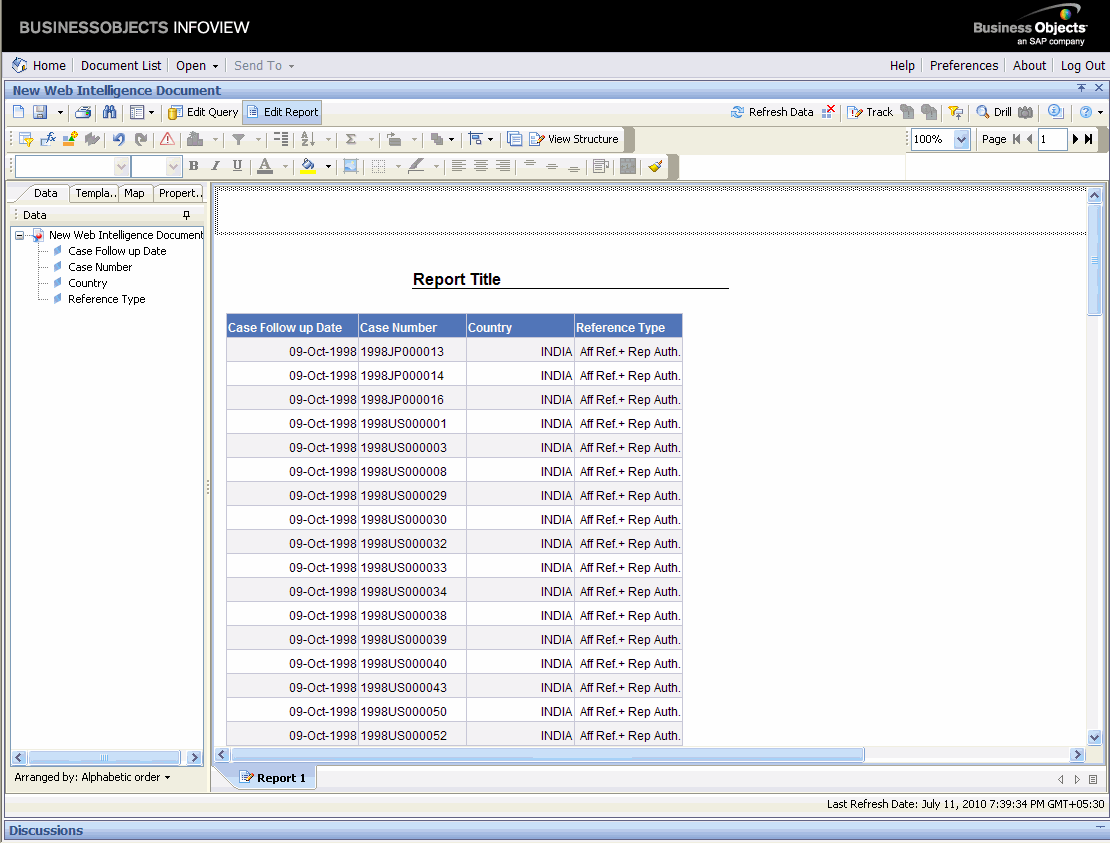Click the Home link

tap(40, 65)
